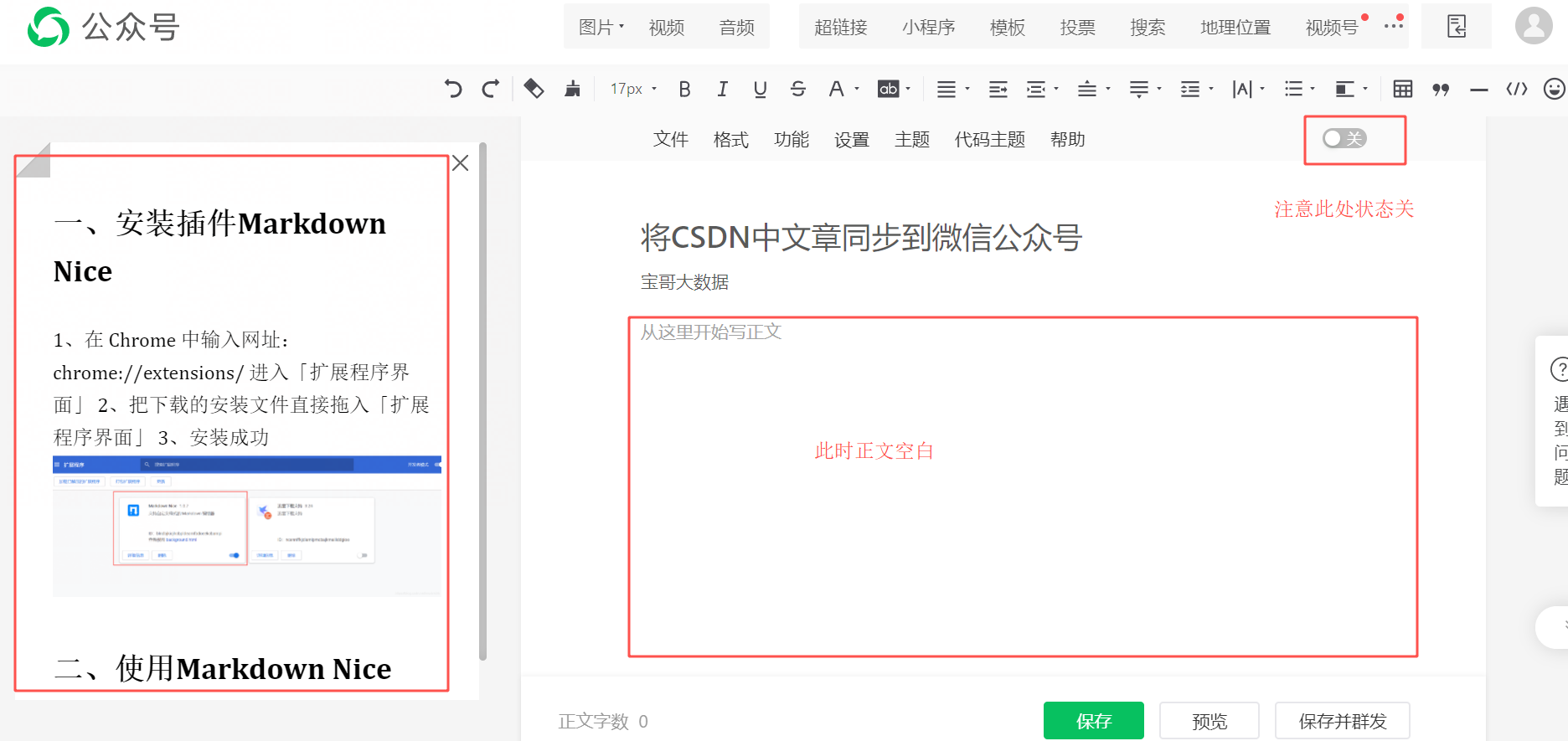Insert a horizontal divider line
Viewport: 1568px width, 741px height.
coord(1479,90)
